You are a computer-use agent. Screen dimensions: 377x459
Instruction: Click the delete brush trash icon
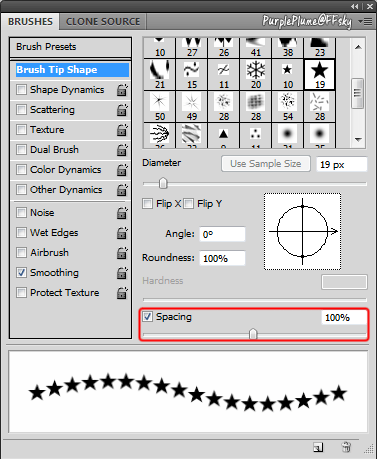(346, 447)
